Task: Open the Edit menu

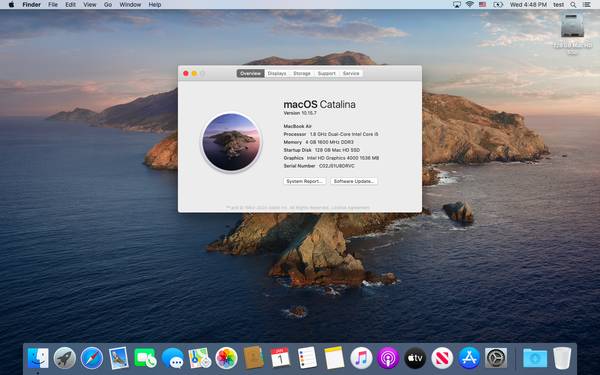Action: pyautogui.click(x=70, y=5)
